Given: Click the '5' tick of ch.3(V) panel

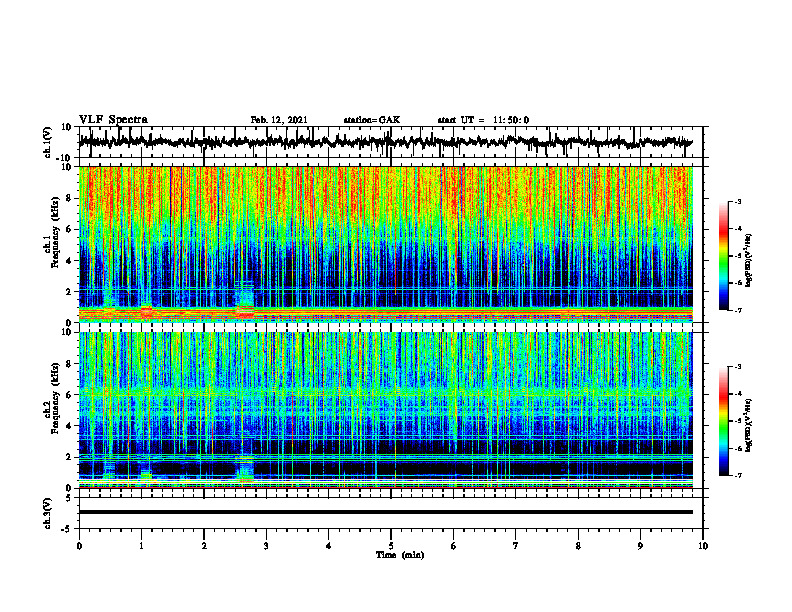Looking at the screenshot, I should click(69, 498).
